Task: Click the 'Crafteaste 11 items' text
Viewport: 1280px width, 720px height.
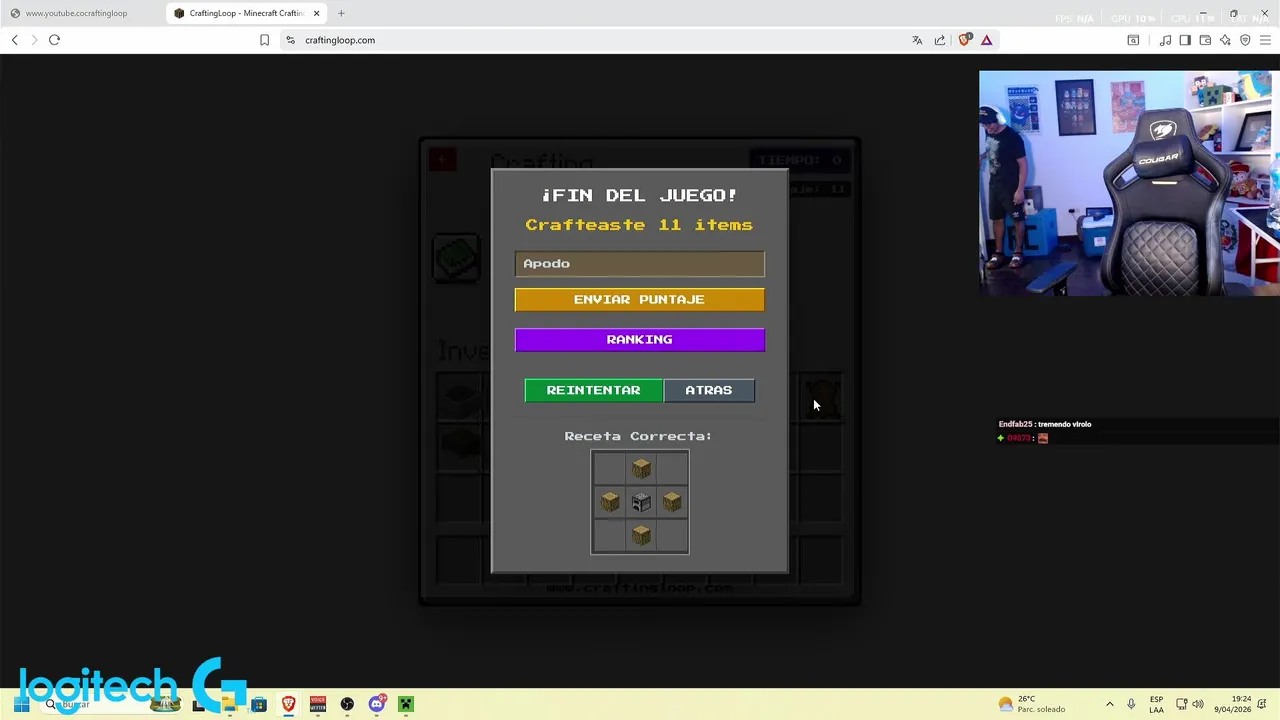Action: point(639,225)
